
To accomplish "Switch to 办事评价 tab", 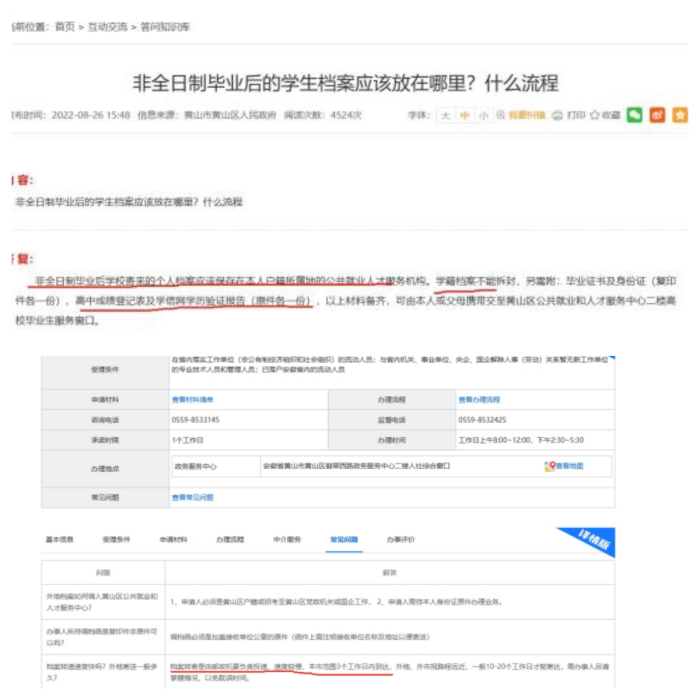I will click(x=401, y=539).
